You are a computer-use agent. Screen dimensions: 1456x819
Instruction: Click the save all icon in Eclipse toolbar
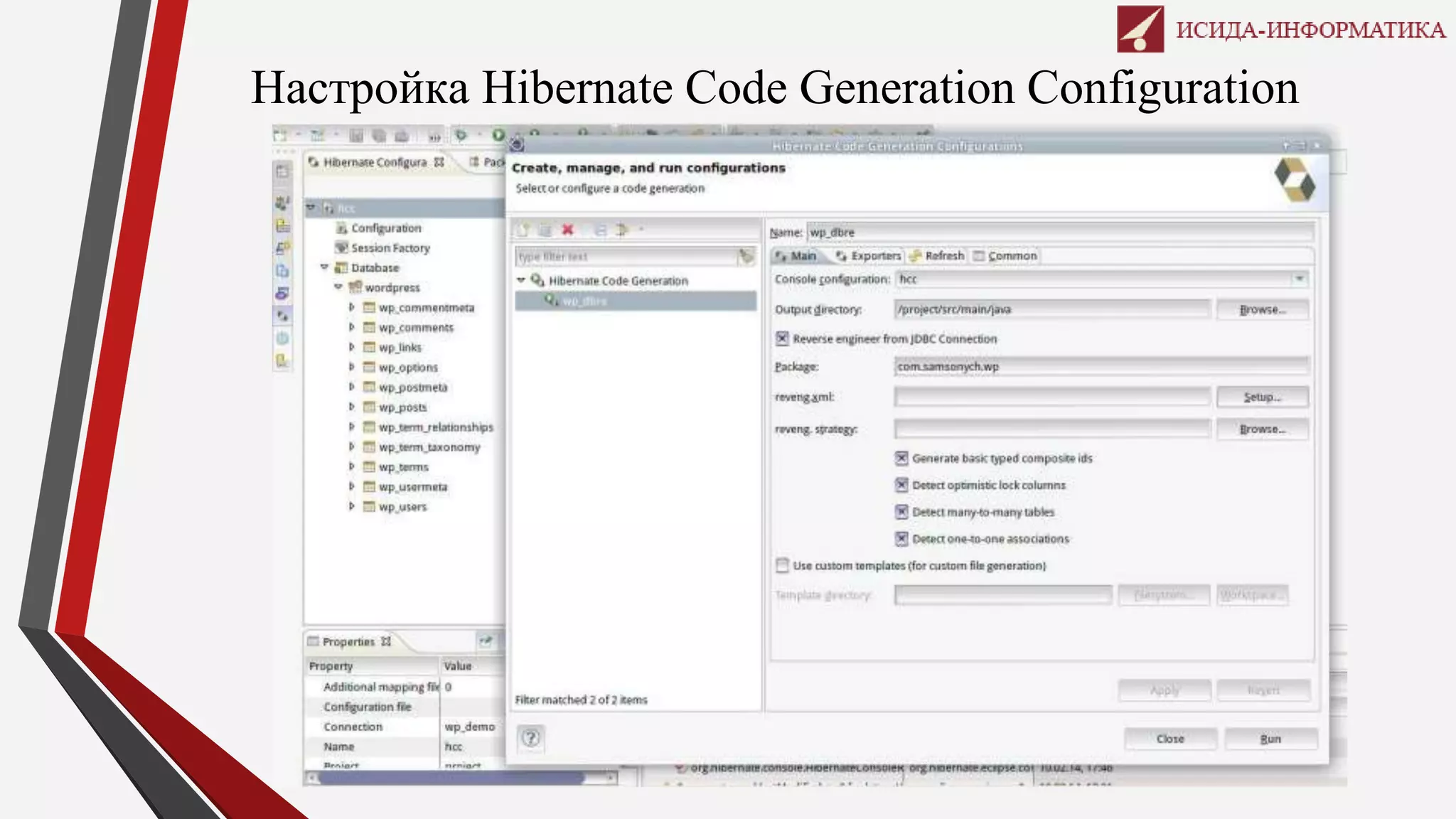click(379, 135)
